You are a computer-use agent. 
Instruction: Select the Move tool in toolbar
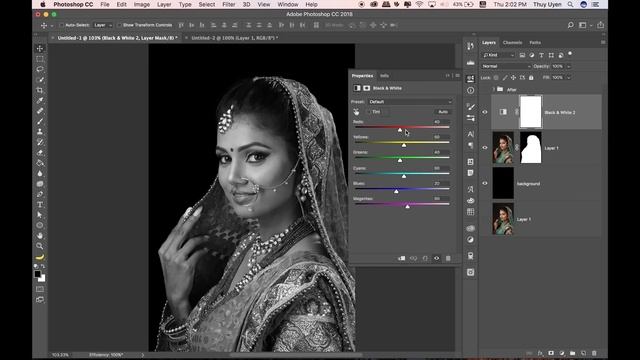click(x=40, y=49)
